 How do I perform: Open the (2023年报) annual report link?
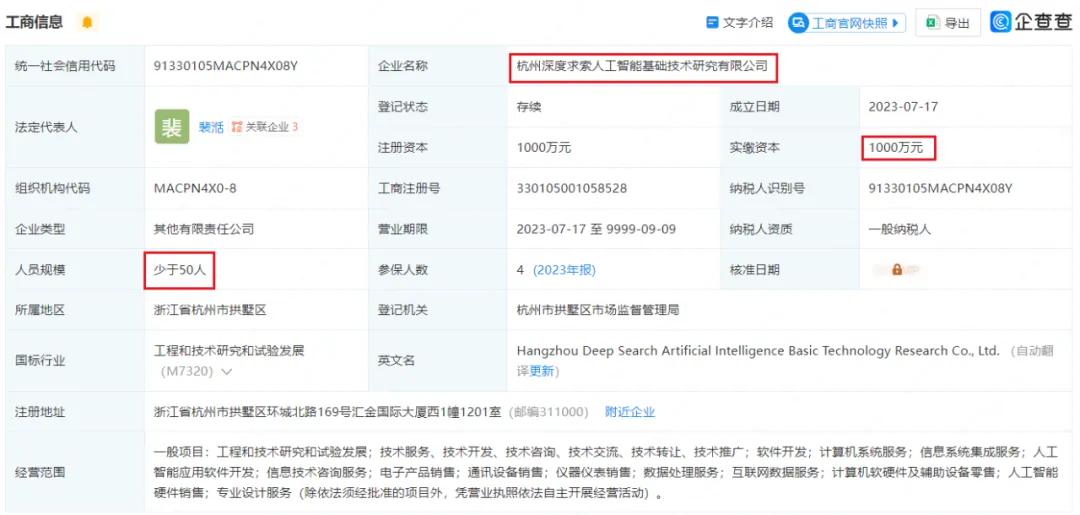pyautogui.click(x=564, y=270)
